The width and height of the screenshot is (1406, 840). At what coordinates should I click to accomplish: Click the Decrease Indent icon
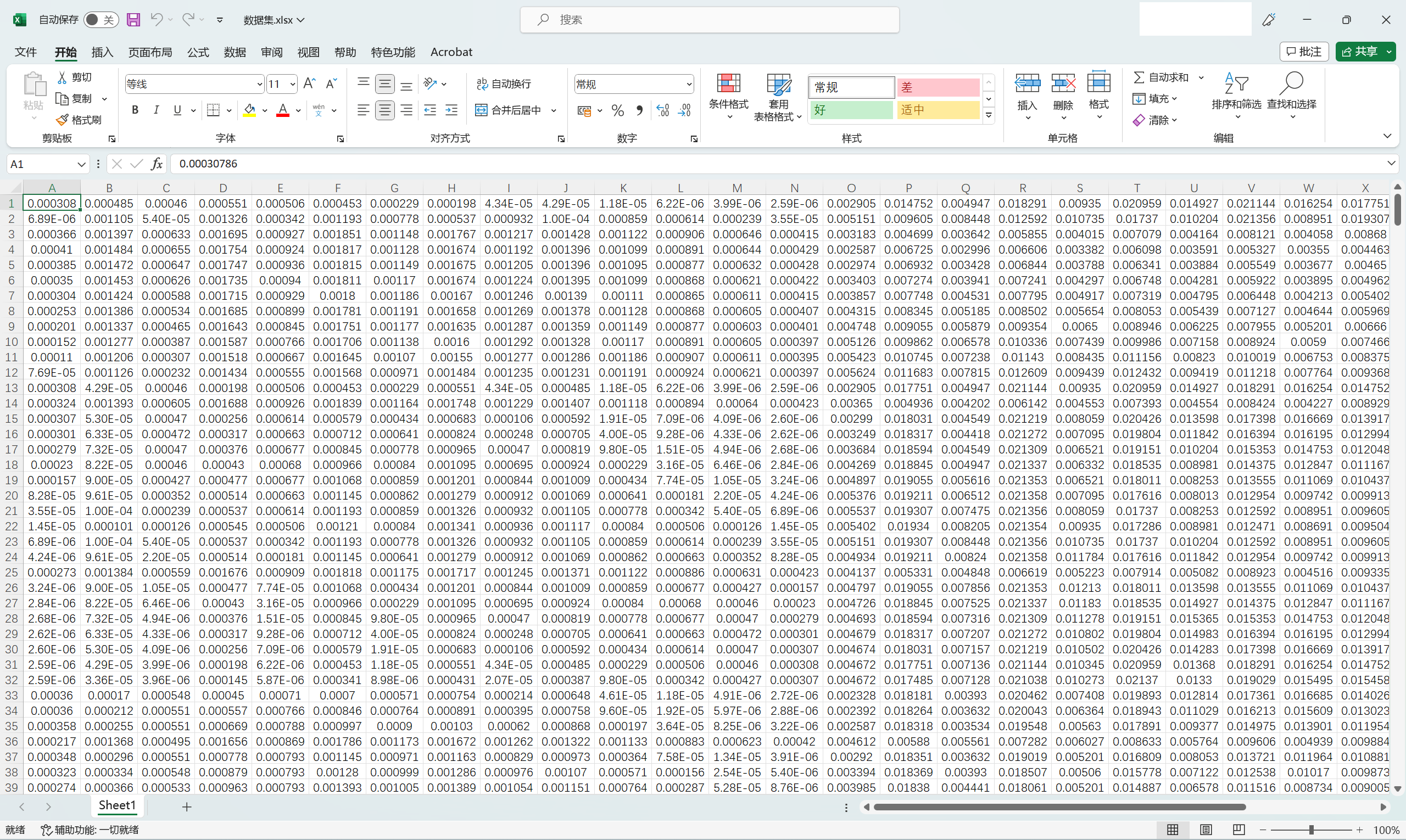point(431,110)
